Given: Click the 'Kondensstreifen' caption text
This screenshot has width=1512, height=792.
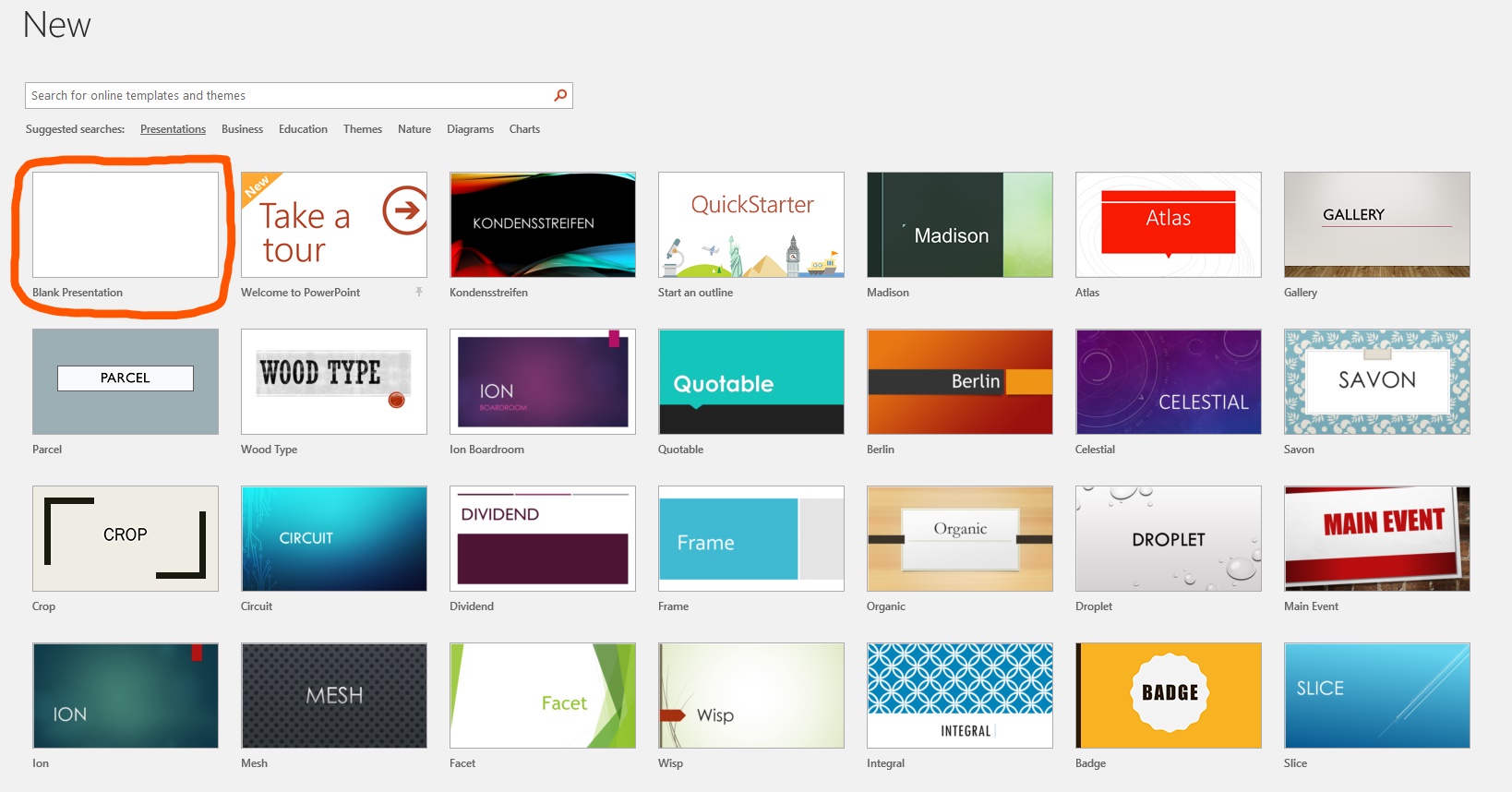Looking at the screenshot, I should tap(488, 293).
